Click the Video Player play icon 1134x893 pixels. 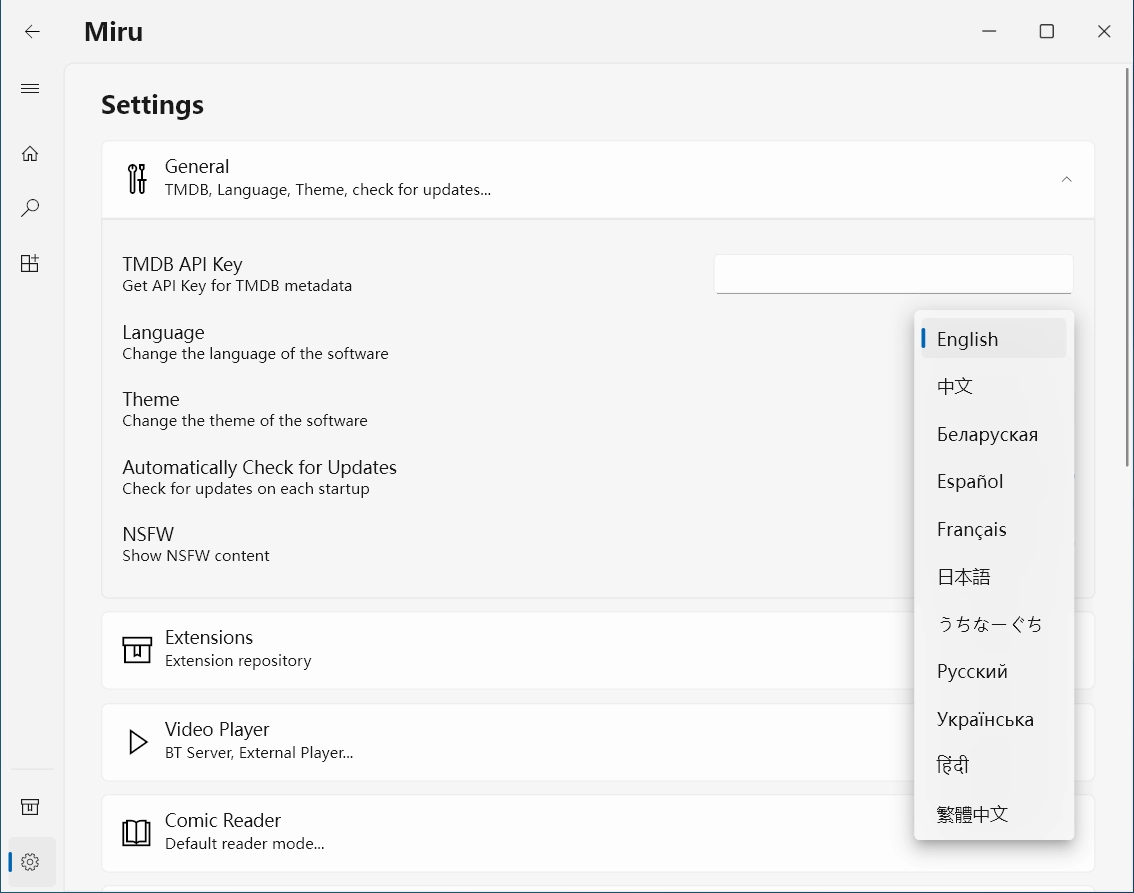click(x=137, y=742)
